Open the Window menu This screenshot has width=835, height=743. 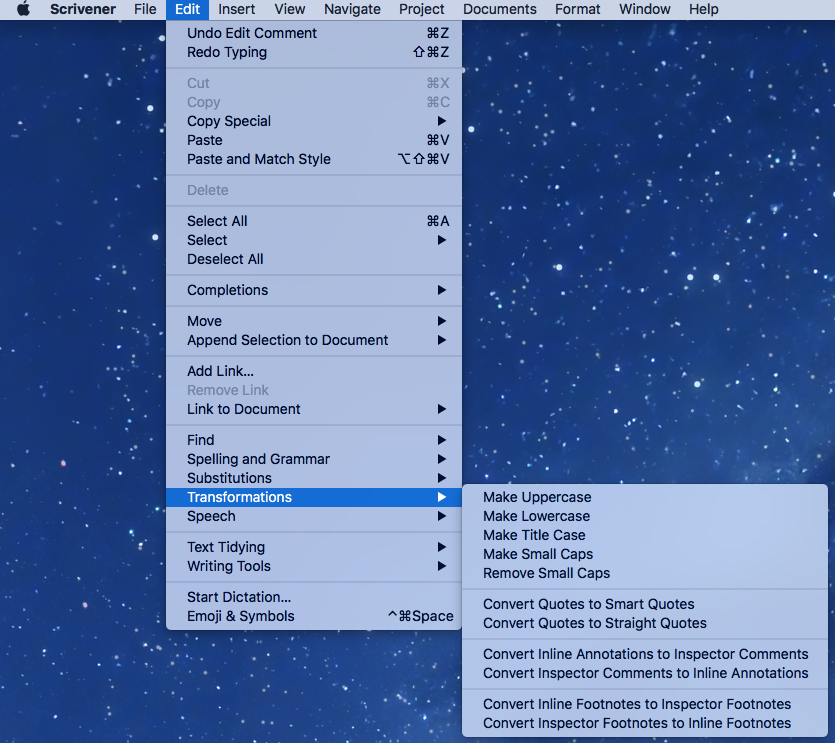644,9
